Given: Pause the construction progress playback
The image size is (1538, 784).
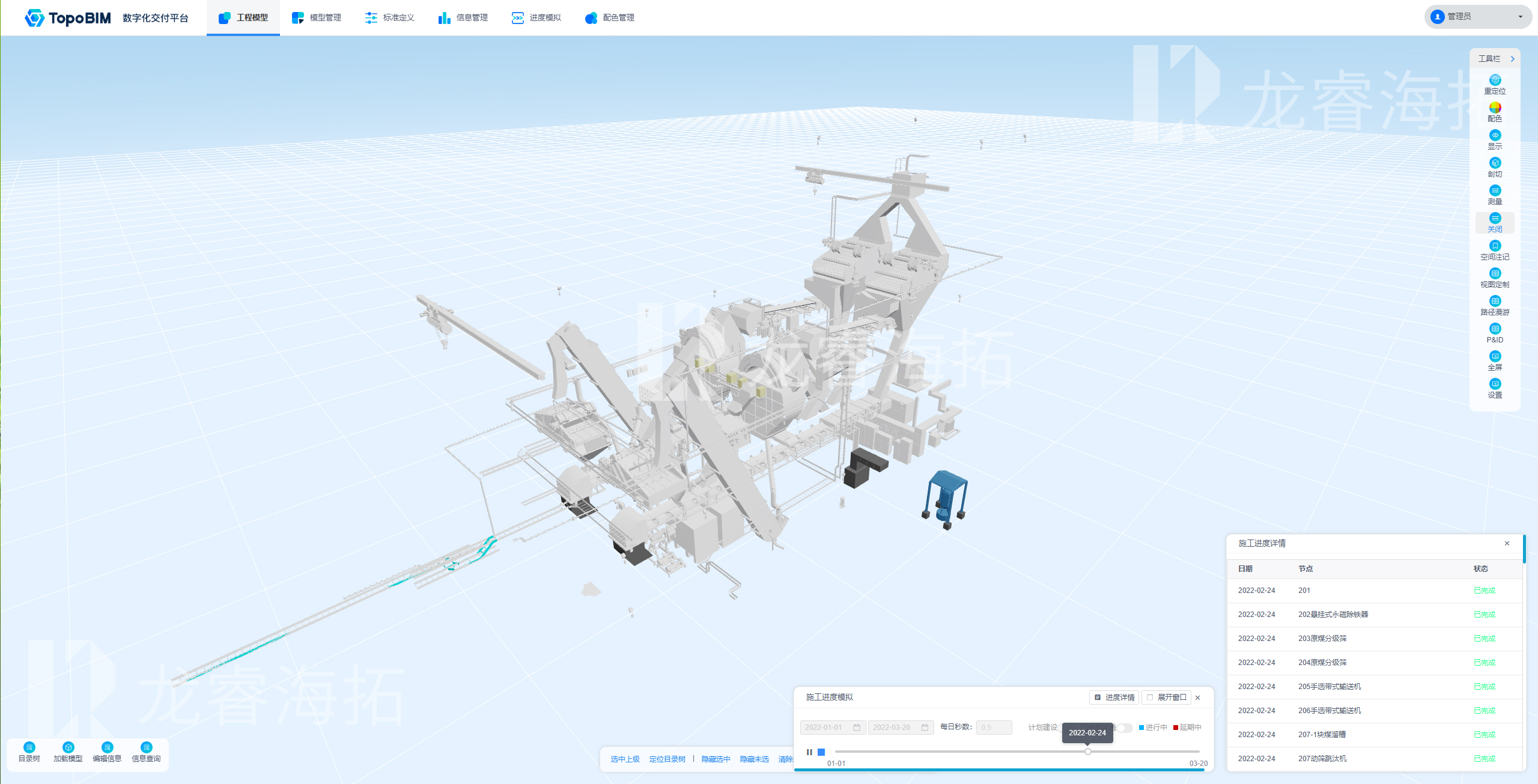Looking at the screenshot, I should 809,752.
